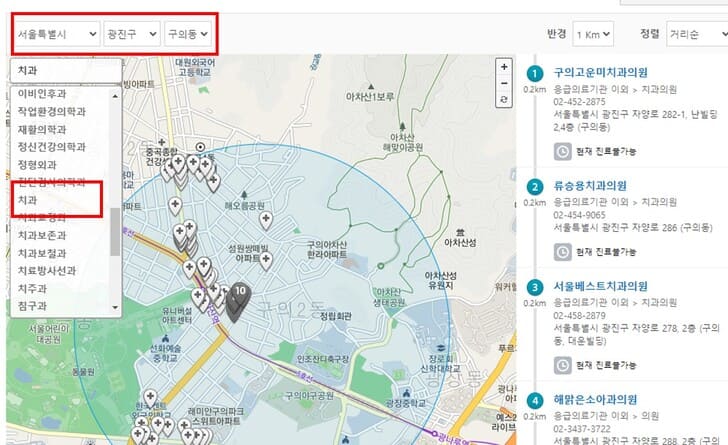Open the 광진구 district dropdown
Screen dimensions: 728x445
pyautogui.click(x=132, y=34)
